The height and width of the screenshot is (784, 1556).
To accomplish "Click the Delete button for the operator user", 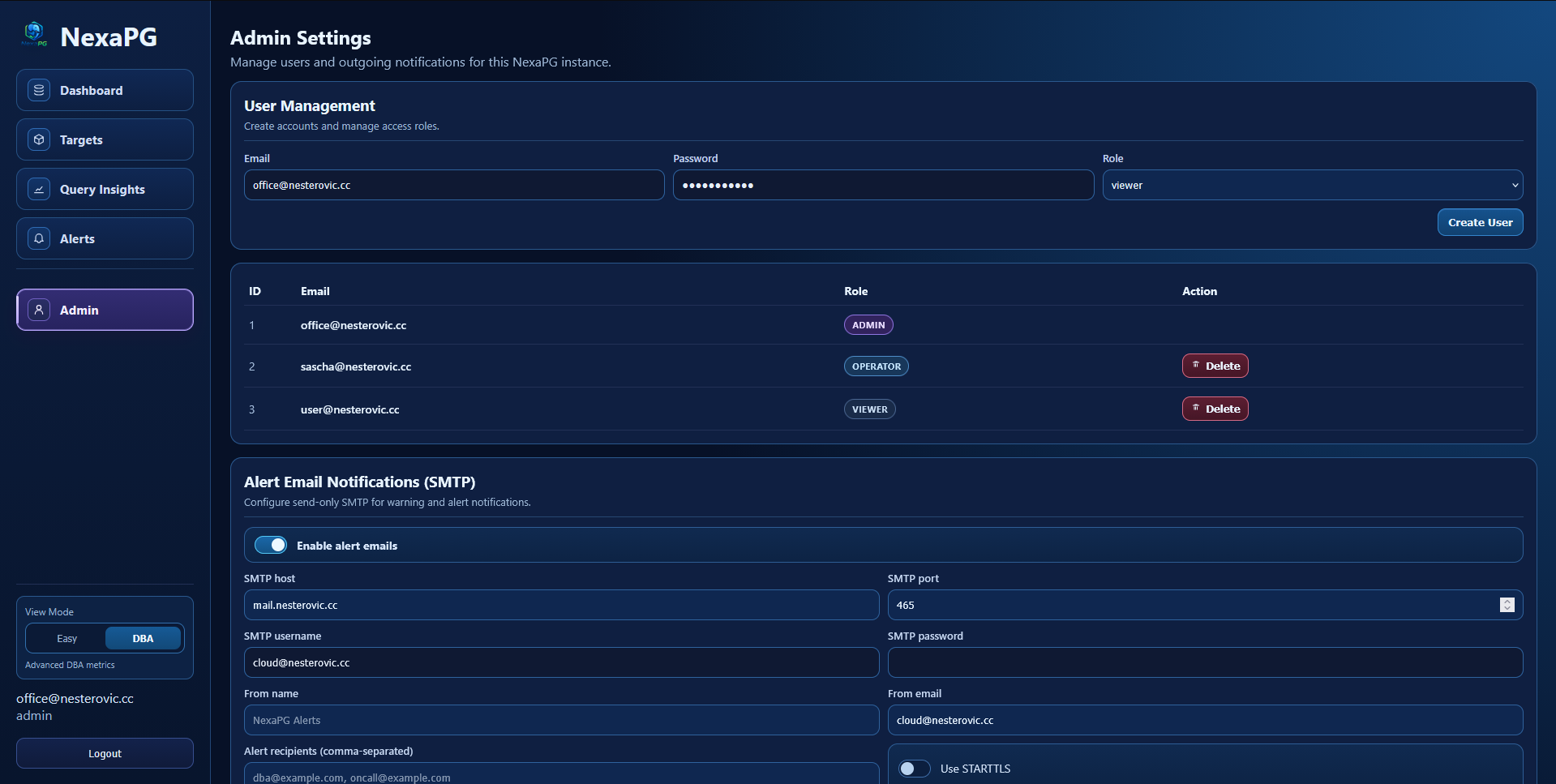I will 1215,365.
